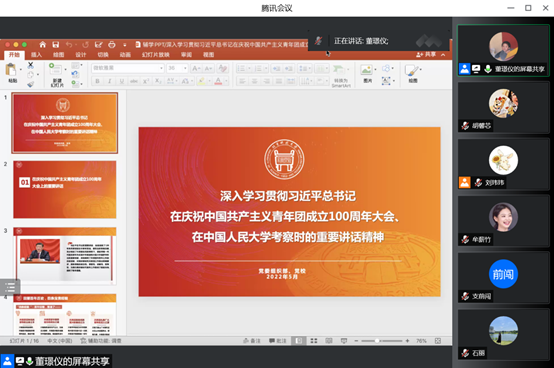Image resolution: width=554 pixels, height=368 pixels.
Task: Toggle Italic formatting button
Action: (110, 81)
